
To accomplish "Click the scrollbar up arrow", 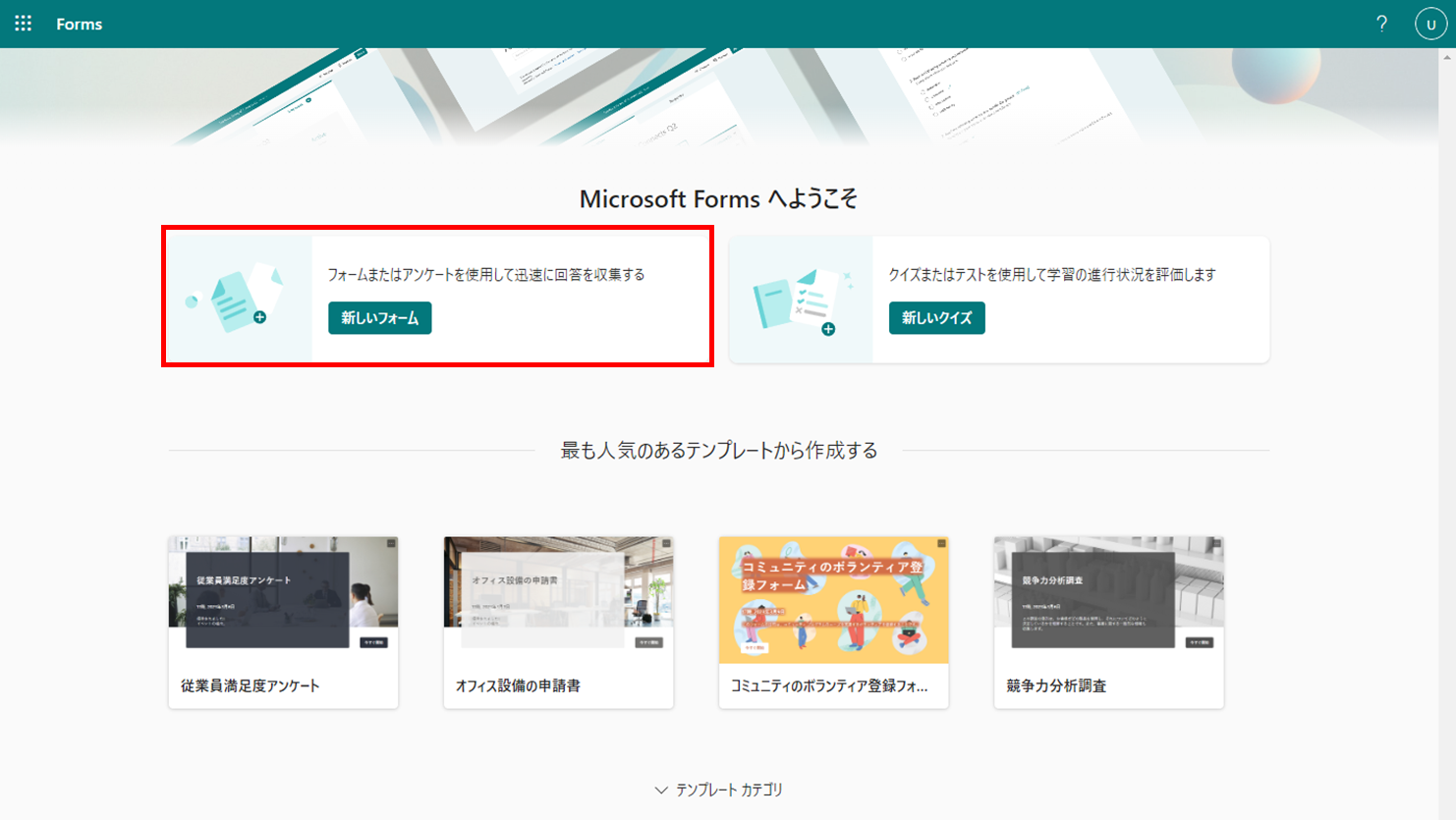I will [1447, 57].
